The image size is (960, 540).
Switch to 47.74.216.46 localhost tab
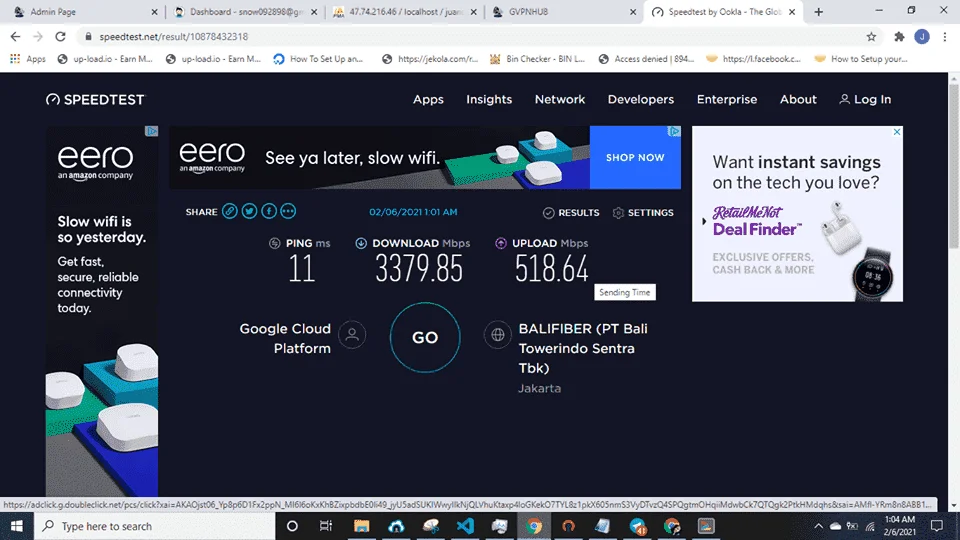pyautogui.click(x=404, y=12)
